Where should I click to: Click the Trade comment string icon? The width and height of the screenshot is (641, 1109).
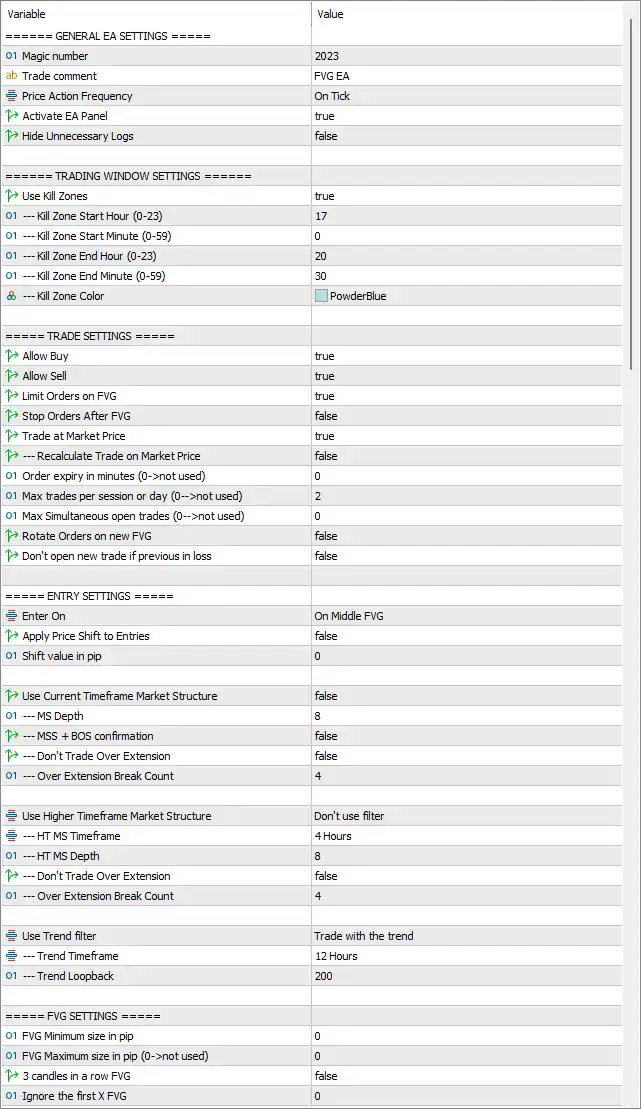pos(11,76)
